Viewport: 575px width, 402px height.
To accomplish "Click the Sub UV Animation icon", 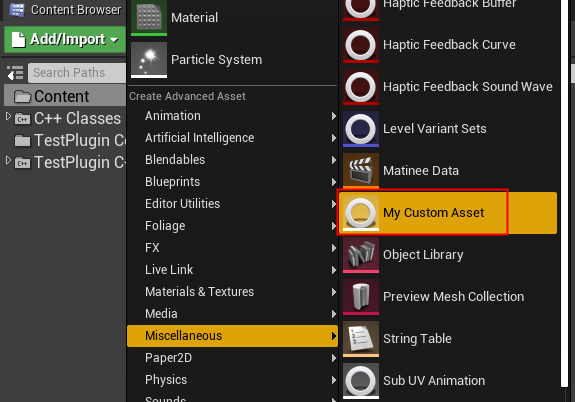I will [361, 381].
